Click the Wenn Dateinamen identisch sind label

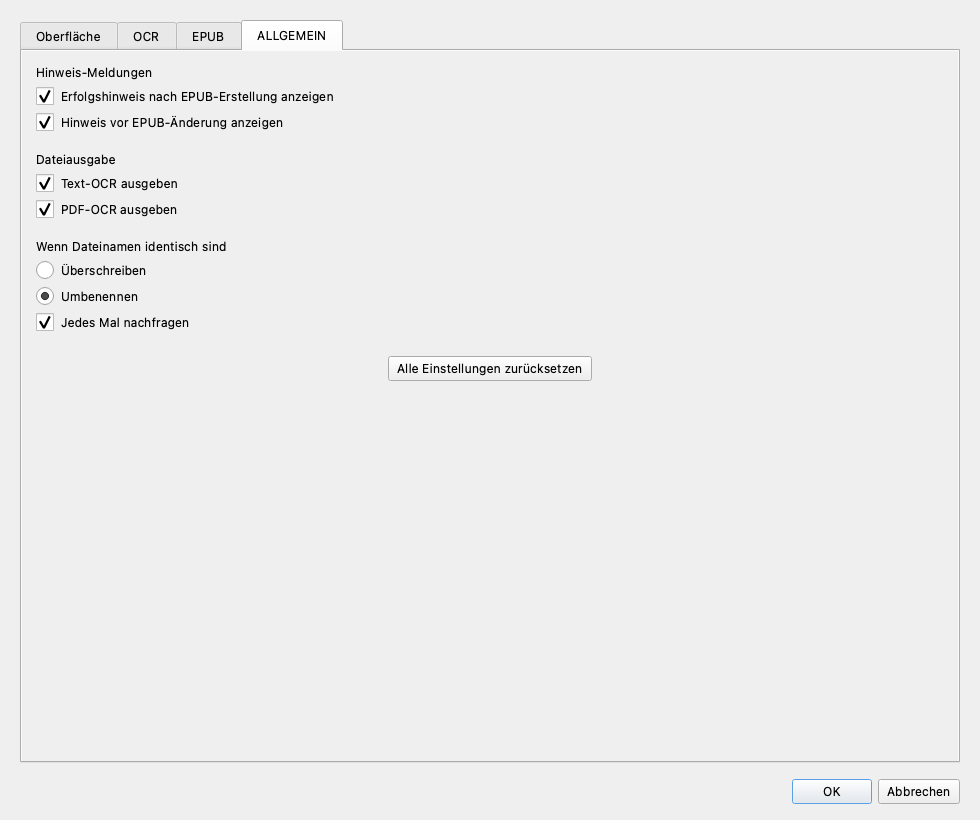click(x=131, y=246)
